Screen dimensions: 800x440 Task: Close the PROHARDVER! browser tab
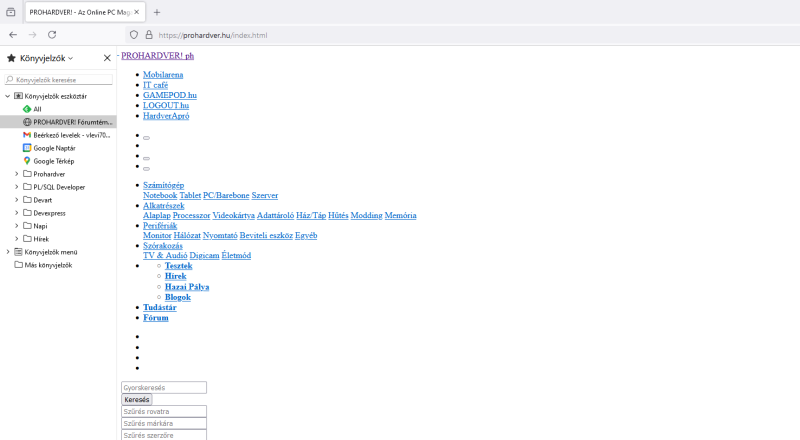click(136, 12)
